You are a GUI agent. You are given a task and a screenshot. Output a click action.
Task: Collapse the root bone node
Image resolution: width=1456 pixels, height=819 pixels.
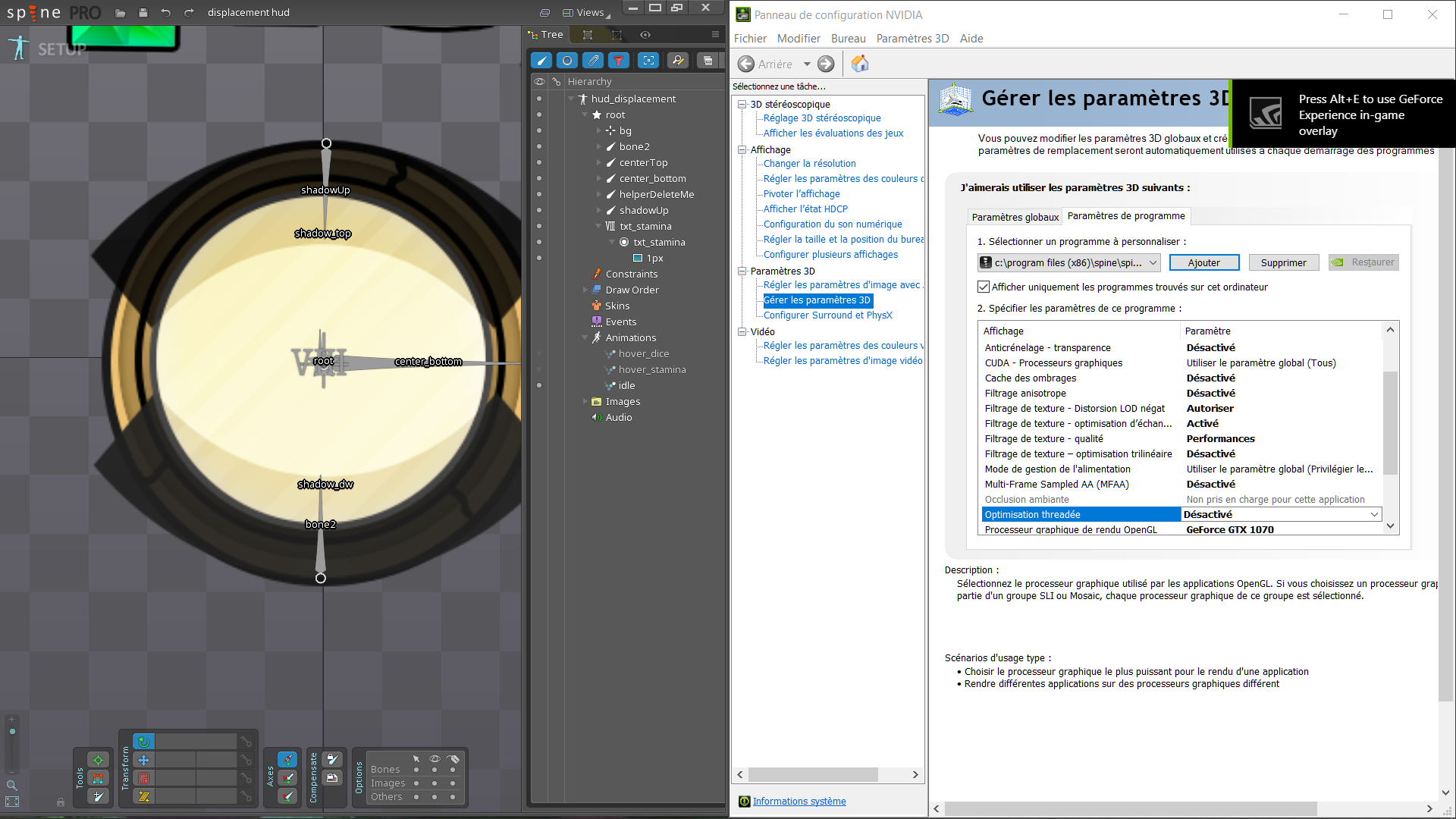pos(585,115)
